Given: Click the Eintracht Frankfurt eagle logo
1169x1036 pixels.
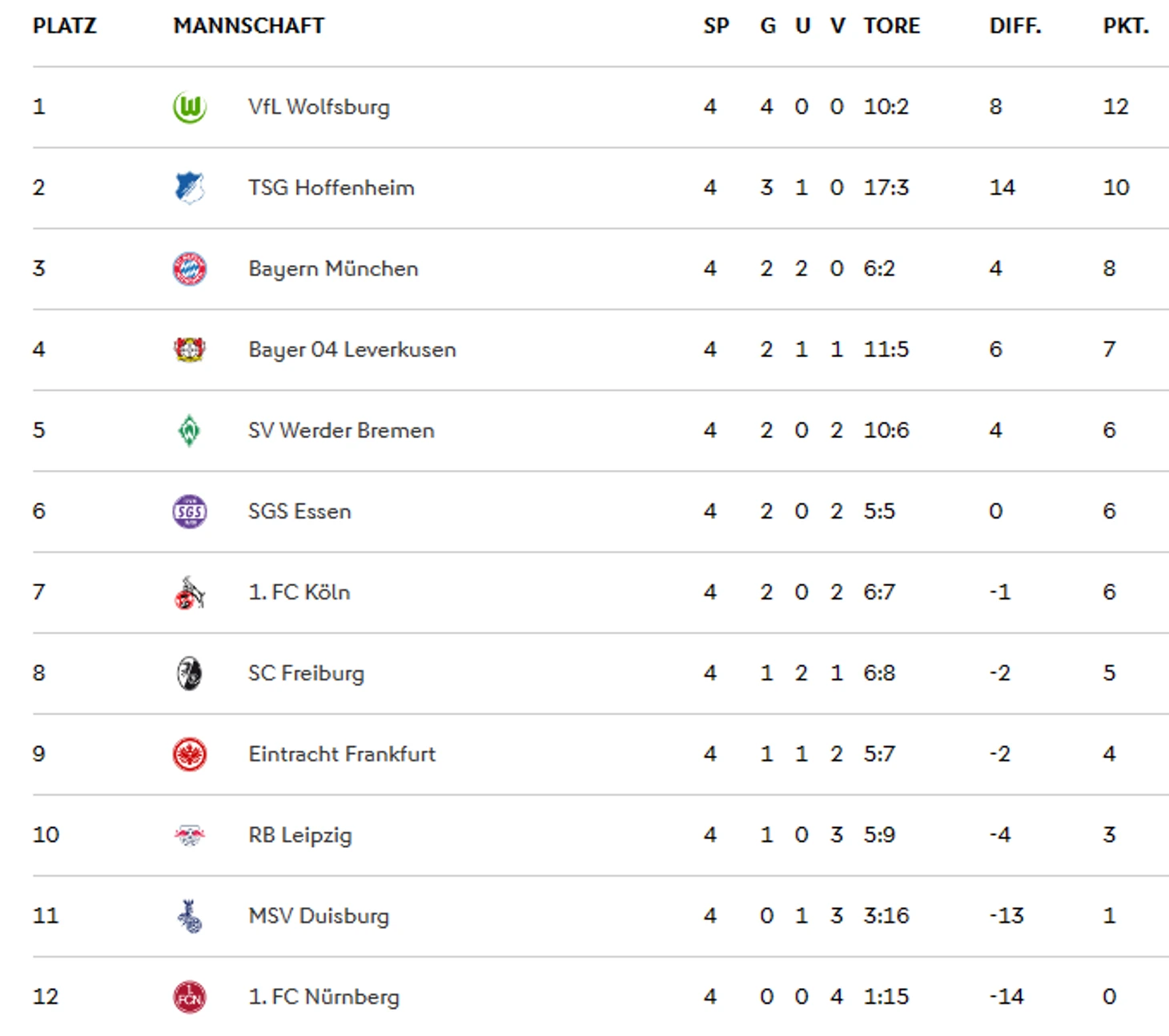Looking at the screenshot, I should [x=190, y=754].
